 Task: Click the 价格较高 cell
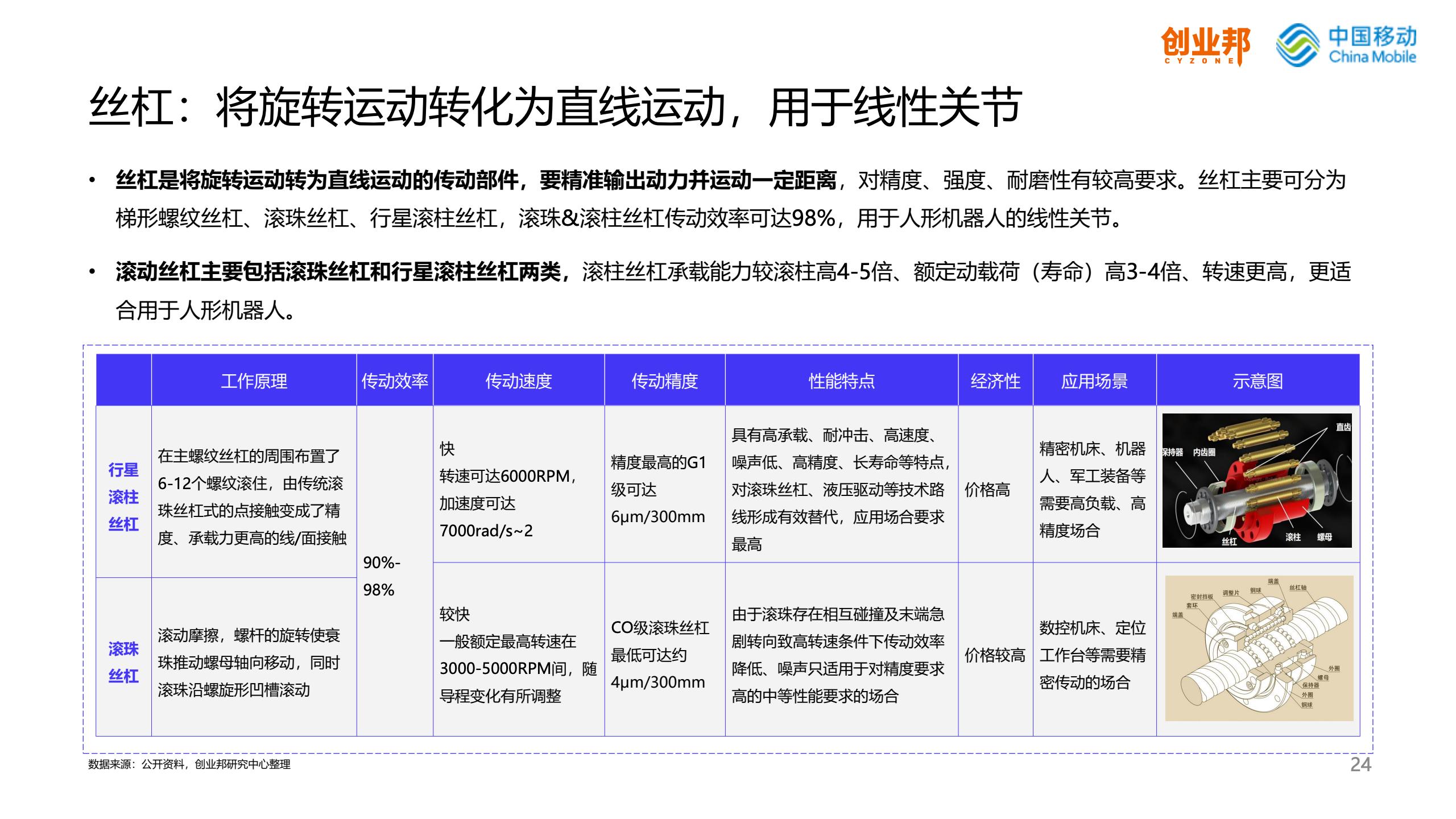(x=995, y=655)
